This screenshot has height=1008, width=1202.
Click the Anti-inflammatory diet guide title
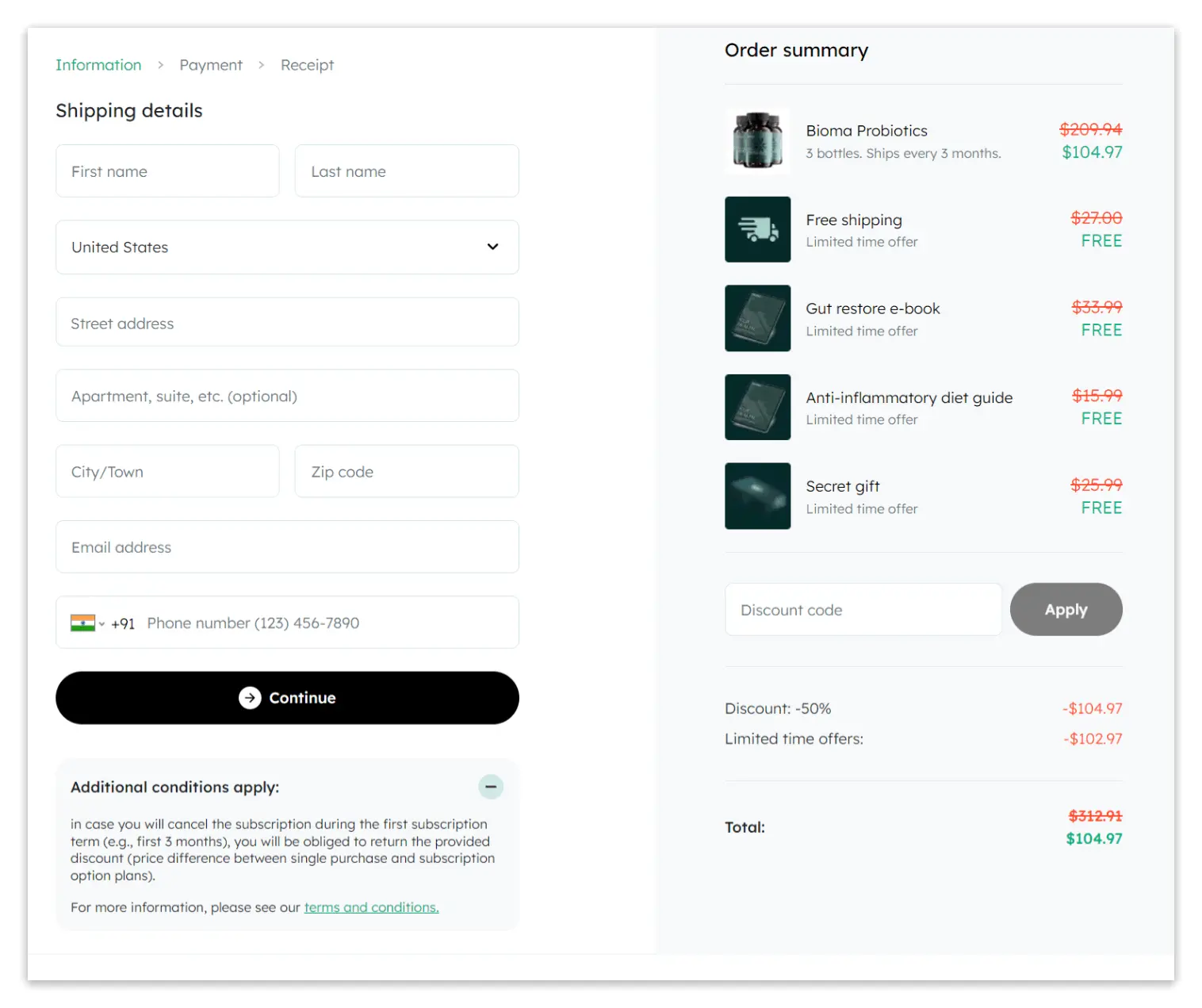(x=909, y=398)
